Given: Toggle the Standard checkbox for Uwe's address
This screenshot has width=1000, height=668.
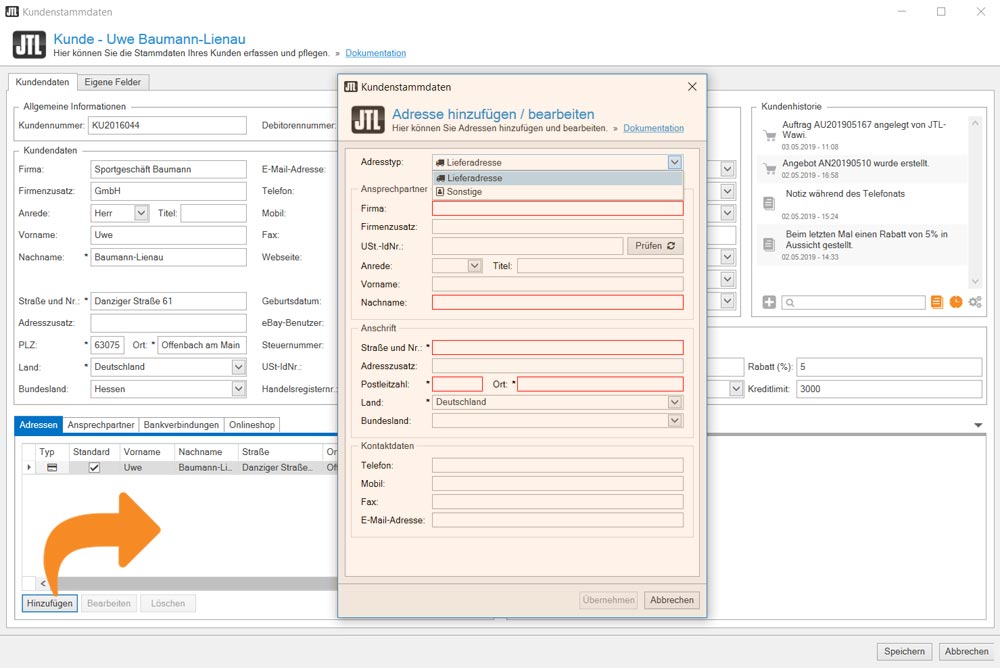Looking at the screenshot, I should [94, 467].
